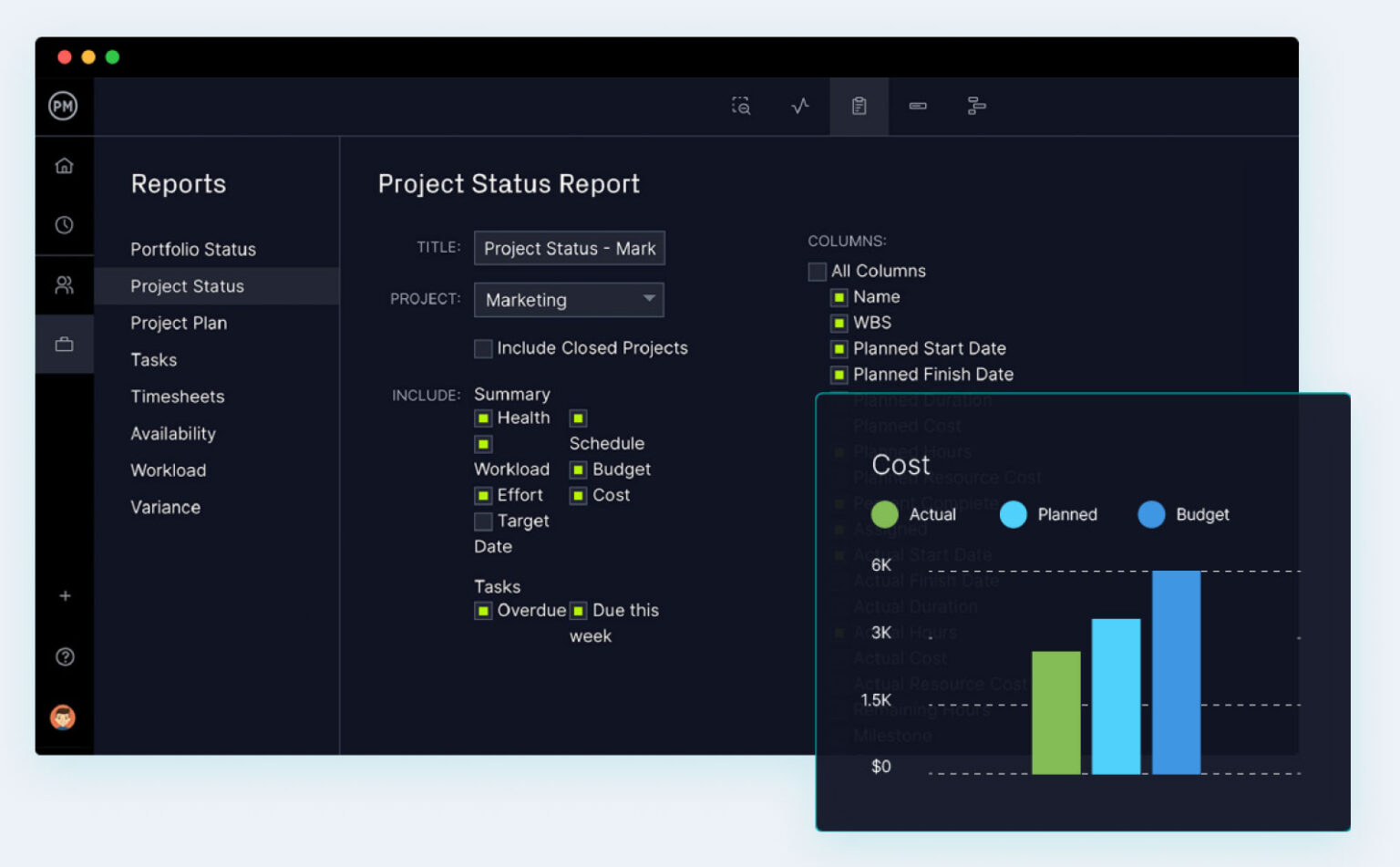Click the help question mark icon
The width and height of the screenshot is (1400, 867).
point(65,656)
